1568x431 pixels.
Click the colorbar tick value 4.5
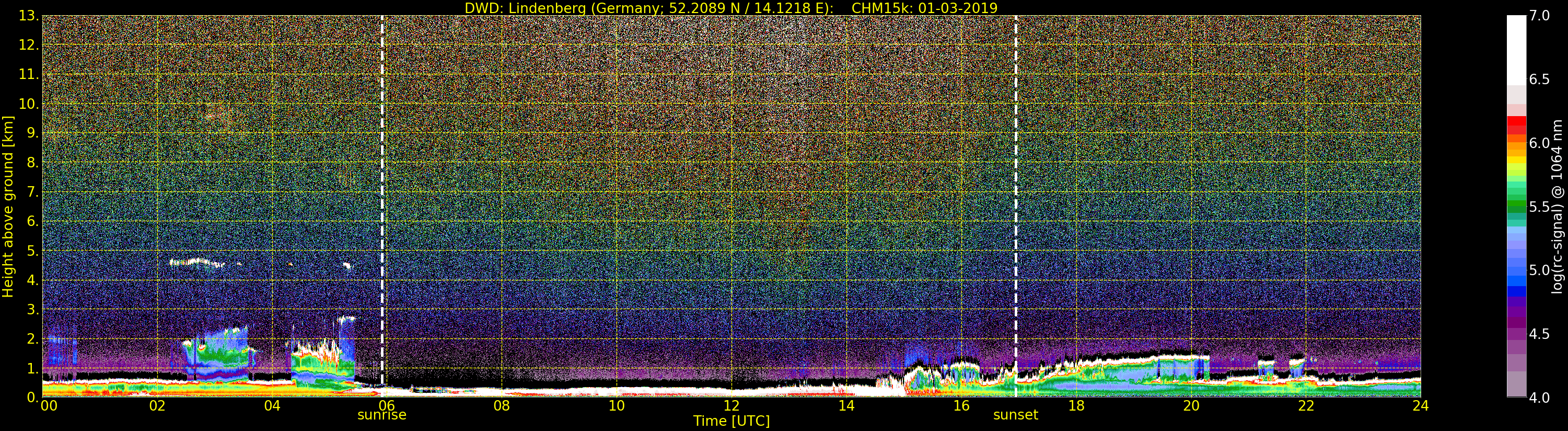tap(1539, 334)
